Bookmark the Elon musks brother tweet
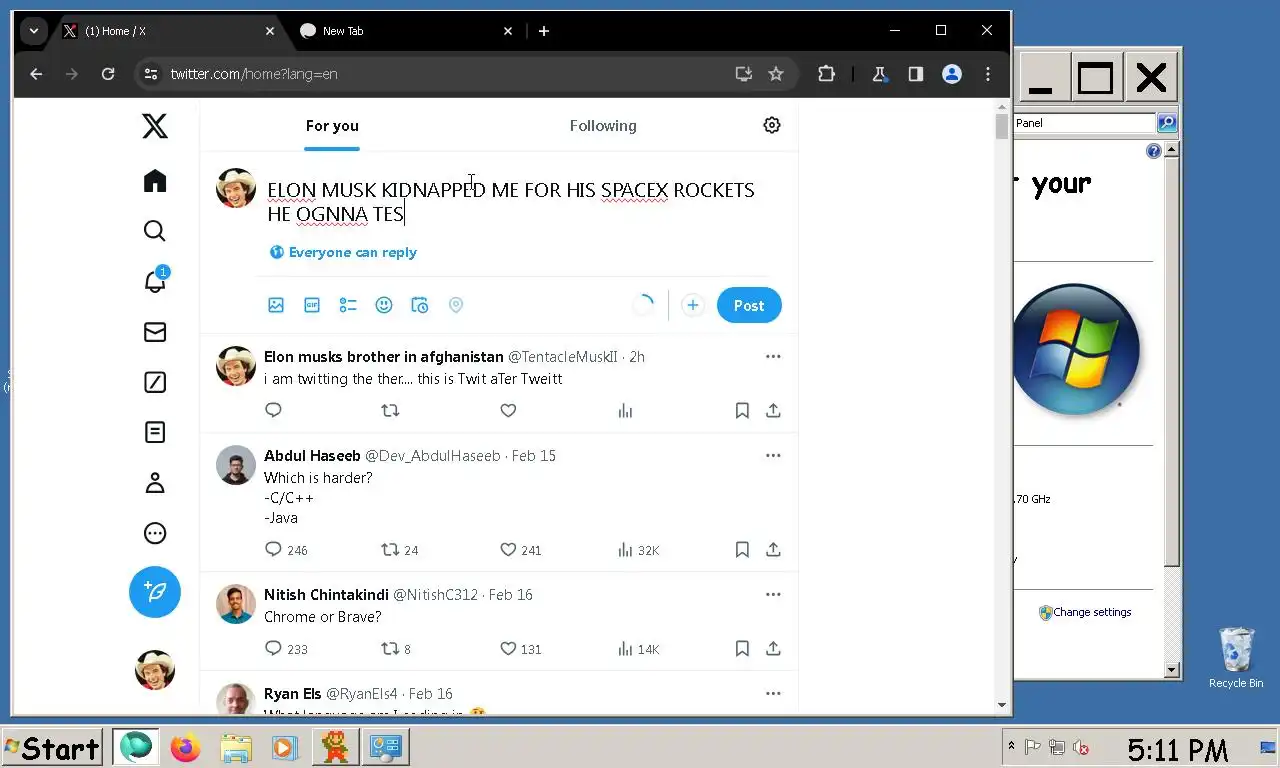Viewport: 1280px width, 768px height. tap(742, 410)
